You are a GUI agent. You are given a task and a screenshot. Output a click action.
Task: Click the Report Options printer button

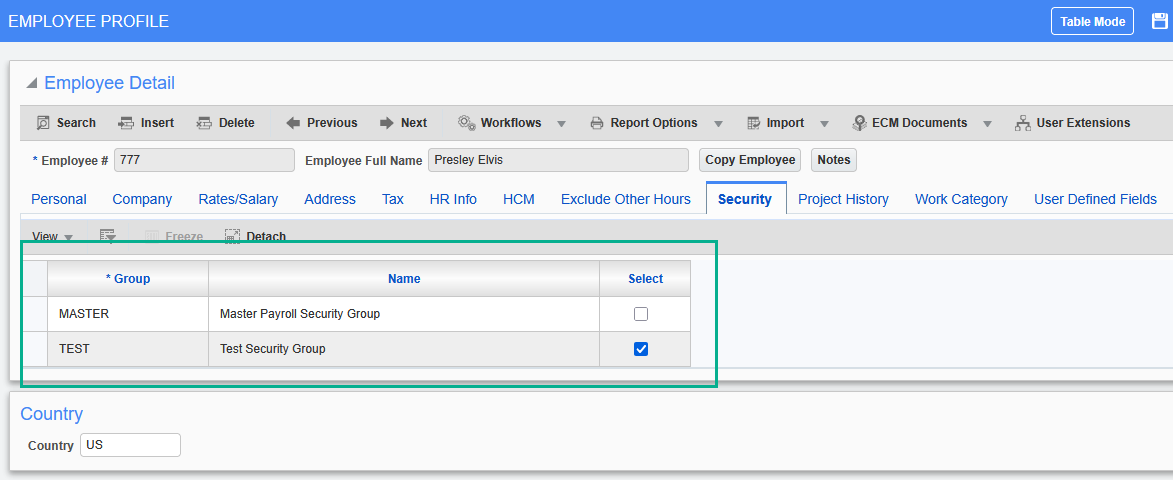pos(643,123)
